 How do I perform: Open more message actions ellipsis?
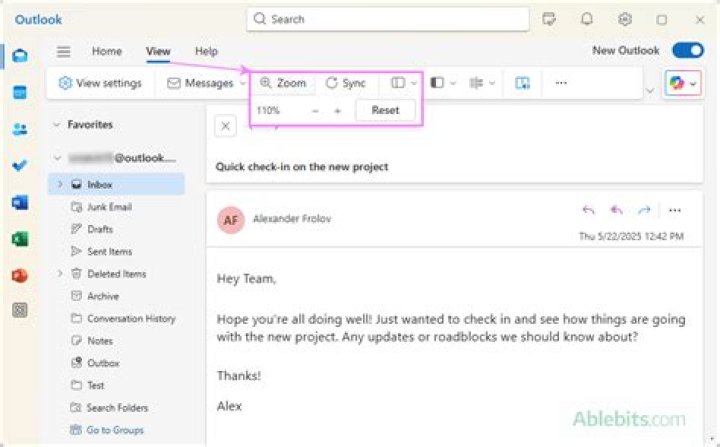675,210
